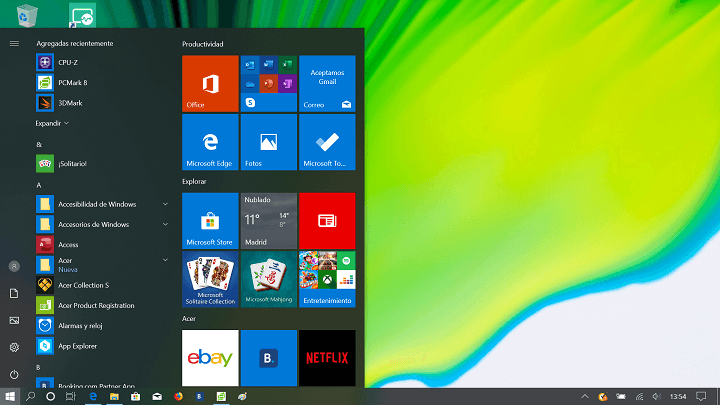Open the Office apps folder tile
Screen dimensions: 720x405
[269, 84]
